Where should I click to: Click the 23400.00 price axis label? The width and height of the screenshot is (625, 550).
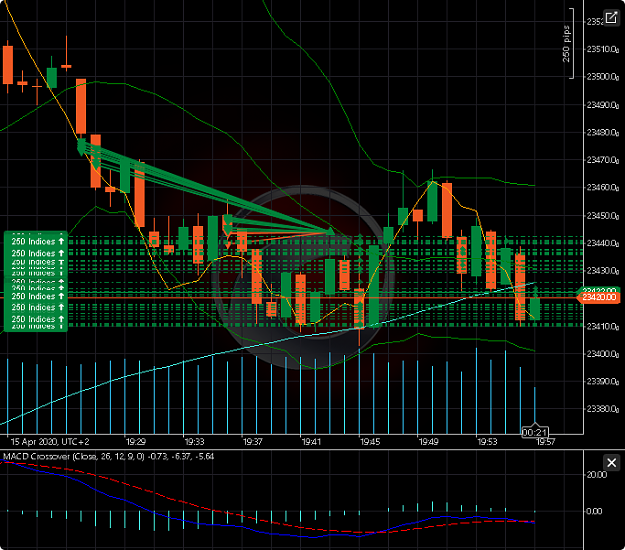603,354
